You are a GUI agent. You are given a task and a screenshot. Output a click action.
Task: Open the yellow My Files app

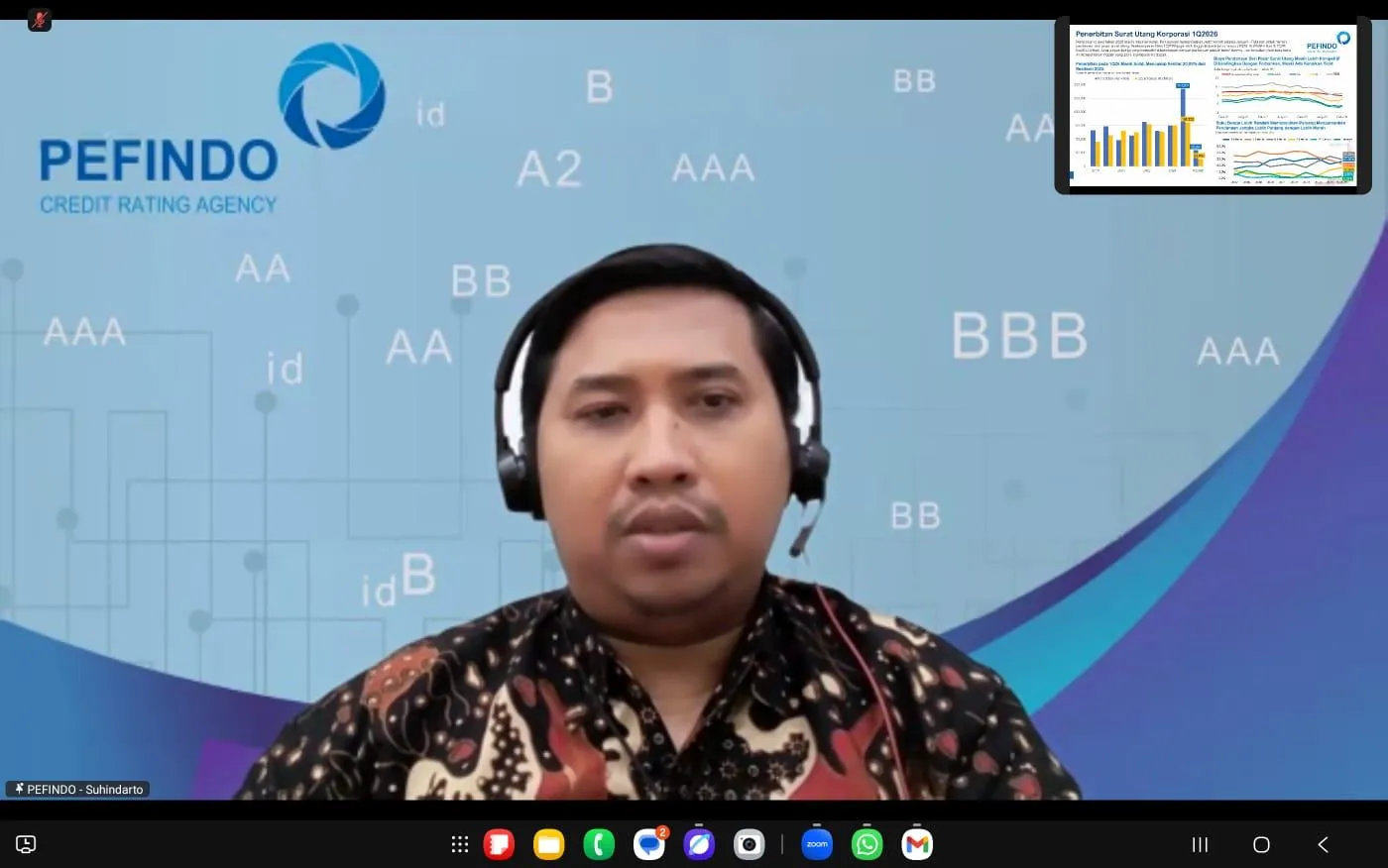coord(548,844)
